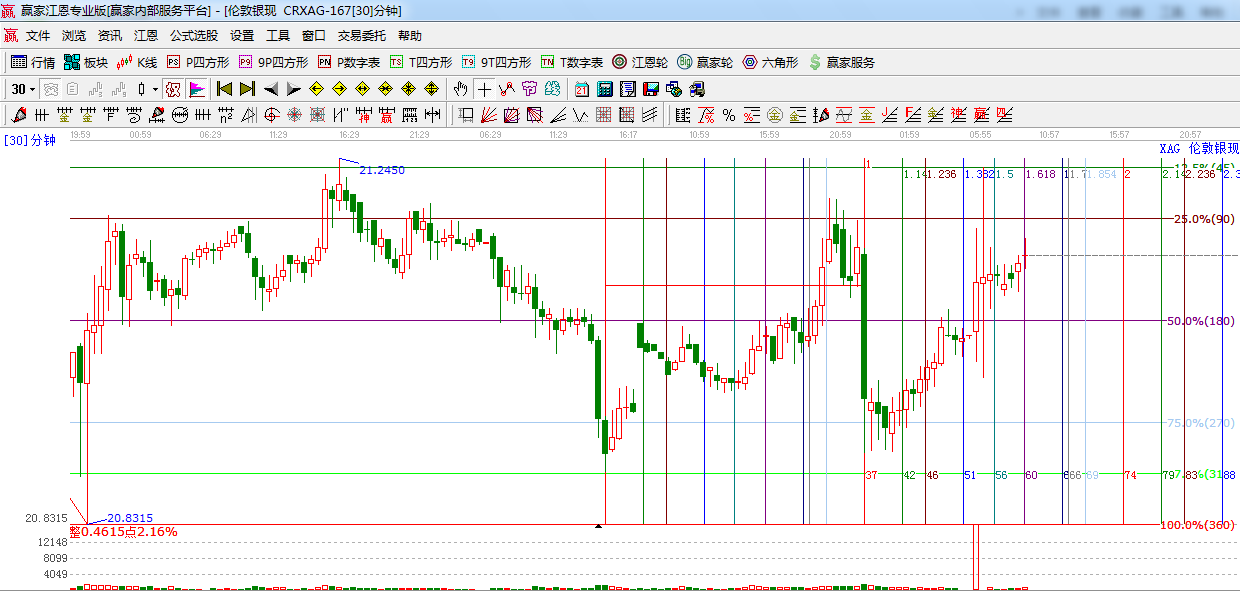Toggle the crosshair cursor mode

(484, 89)
